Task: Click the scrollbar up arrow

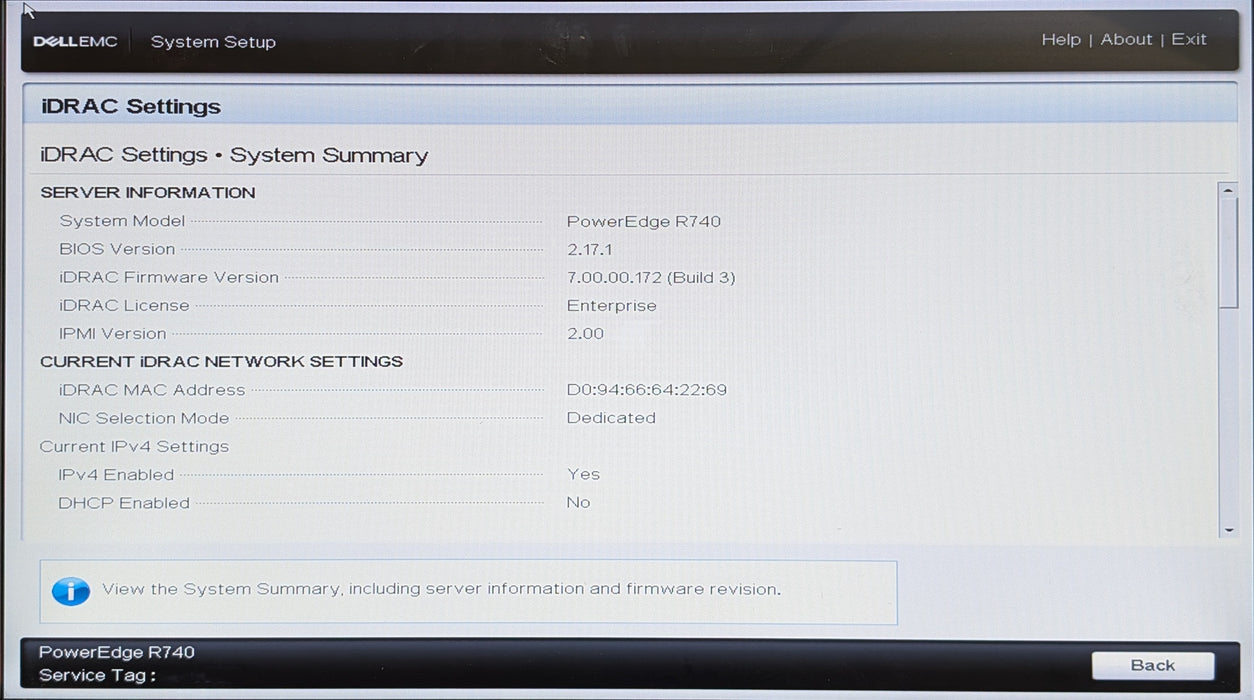Action: 1228,190
